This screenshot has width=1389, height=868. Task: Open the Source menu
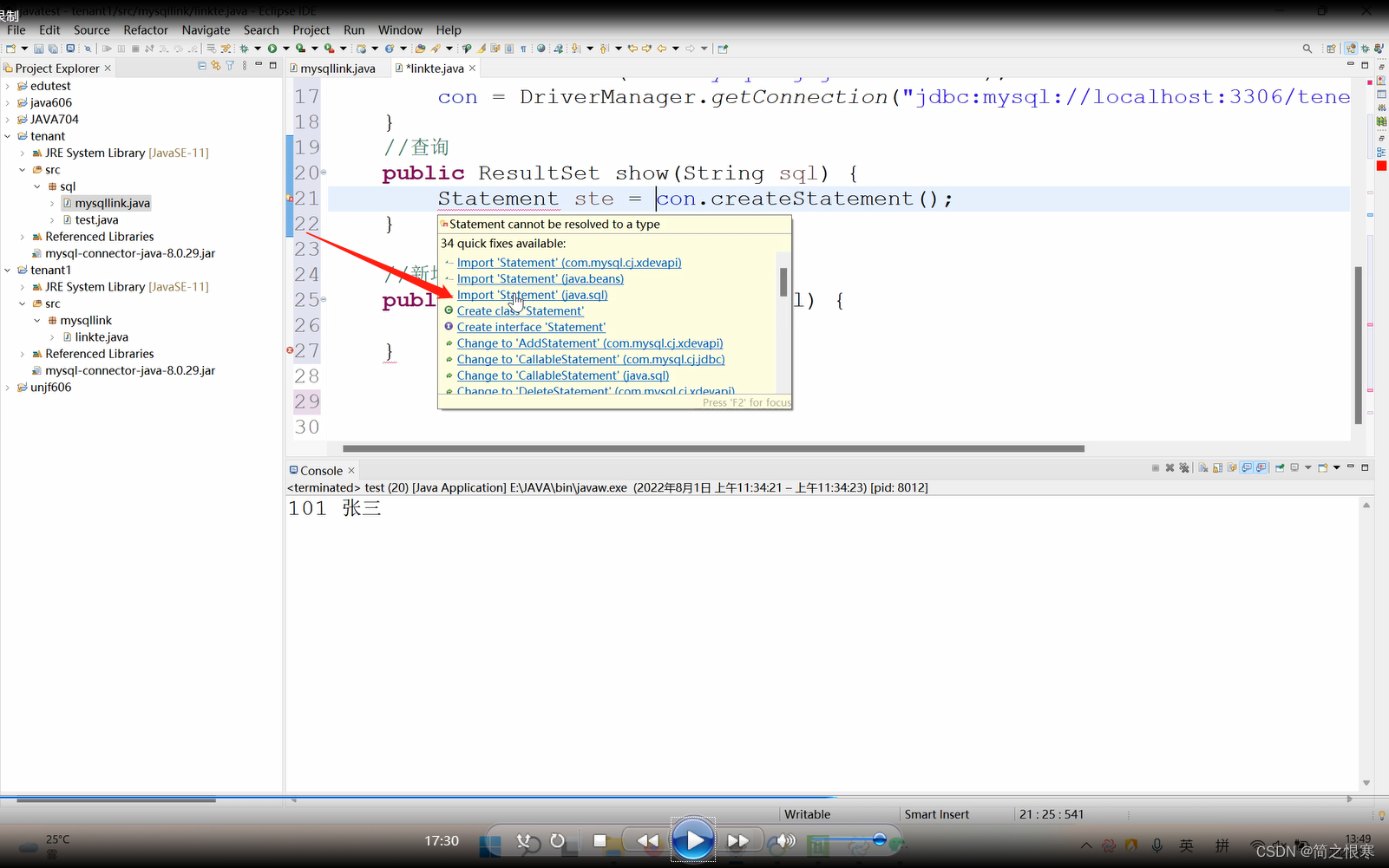[92, 29]
